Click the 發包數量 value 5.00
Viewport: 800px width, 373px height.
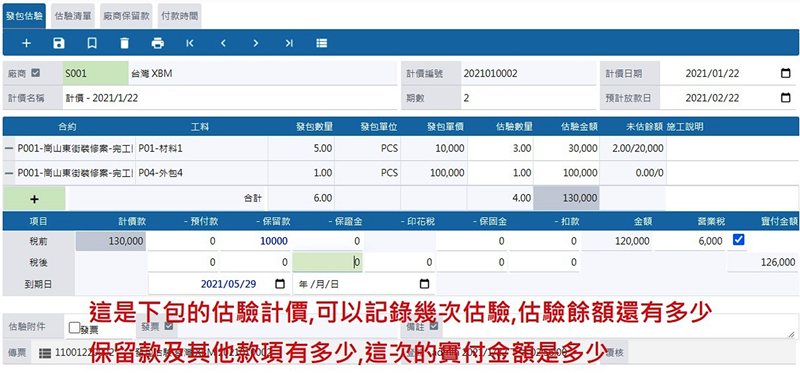pyautogui.click(x=301, y=148)
